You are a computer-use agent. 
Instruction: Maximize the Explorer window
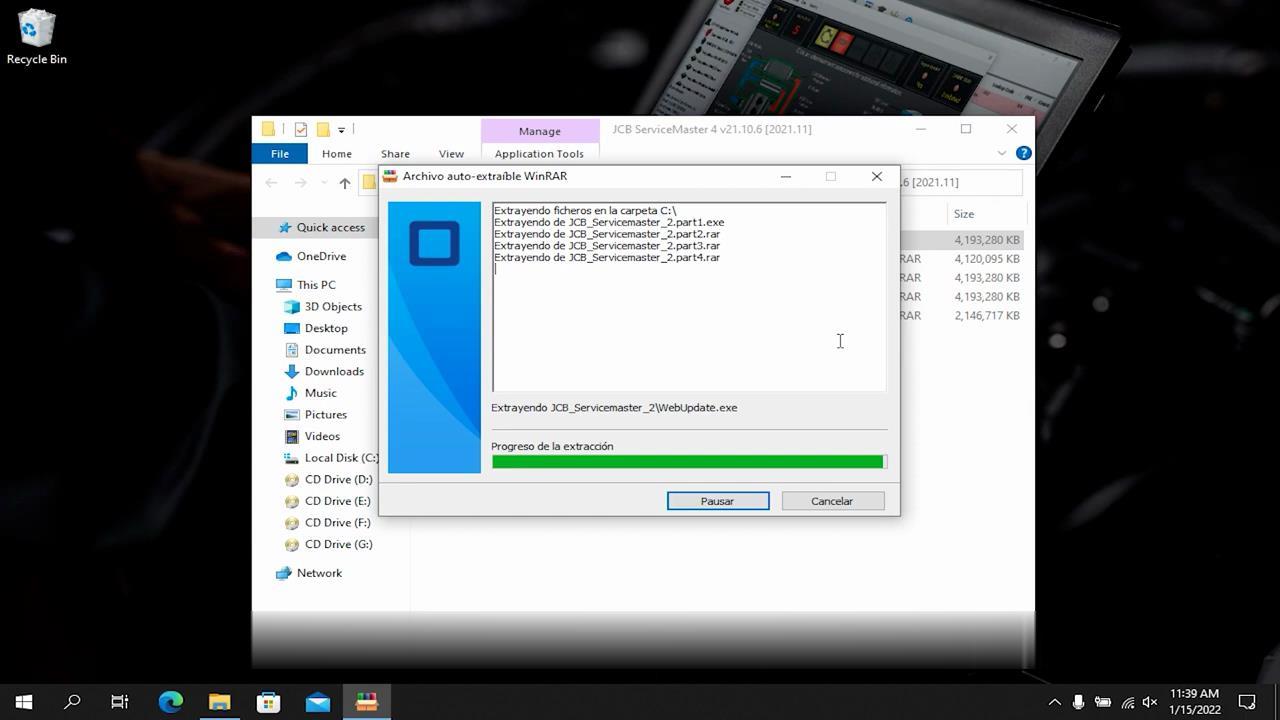(966, 129)
